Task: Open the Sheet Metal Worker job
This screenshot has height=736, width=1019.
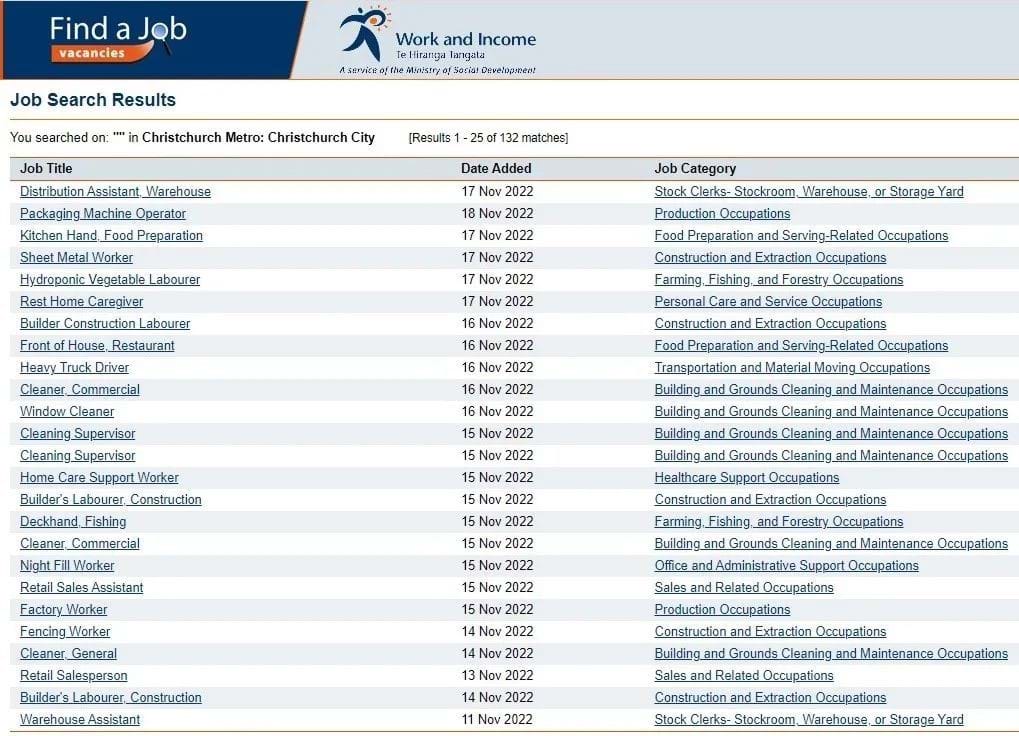Action: [x=76, y=258]
